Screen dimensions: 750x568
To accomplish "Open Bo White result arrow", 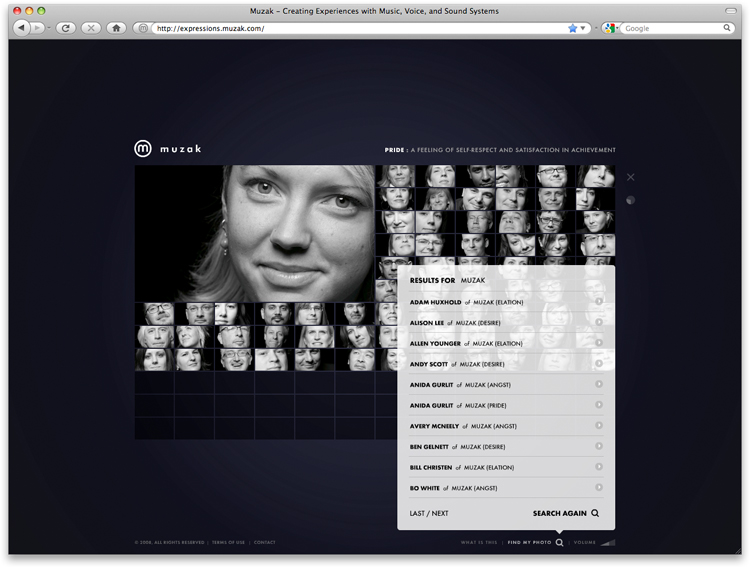I will pos(598,487).
